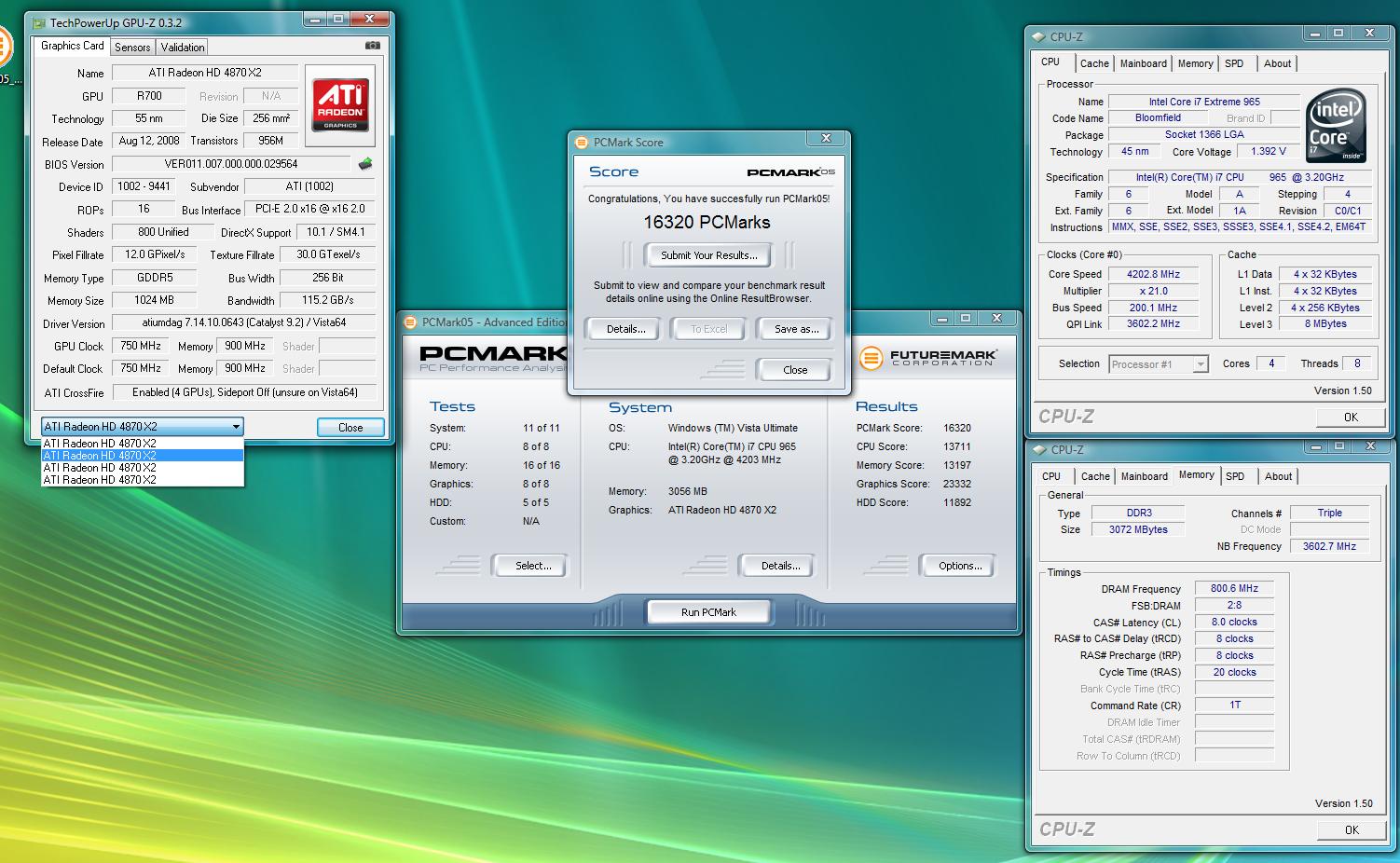Click the PCMark05 window title icon

click(x=410, y=322)
